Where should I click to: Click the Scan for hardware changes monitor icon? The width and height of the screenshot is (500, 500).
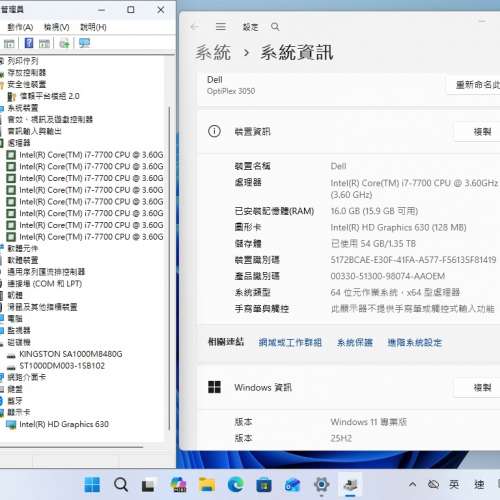coord(84,43)
